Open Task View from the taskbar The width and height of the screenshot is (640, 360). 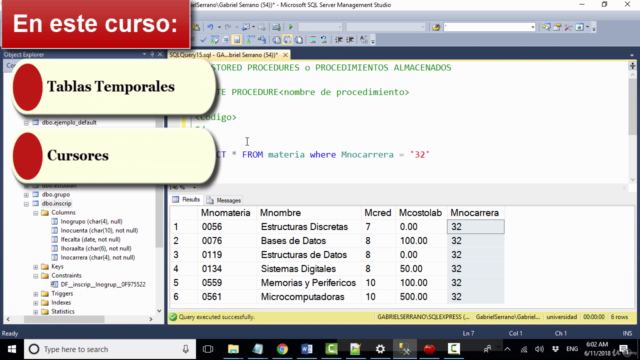(208, 349)
